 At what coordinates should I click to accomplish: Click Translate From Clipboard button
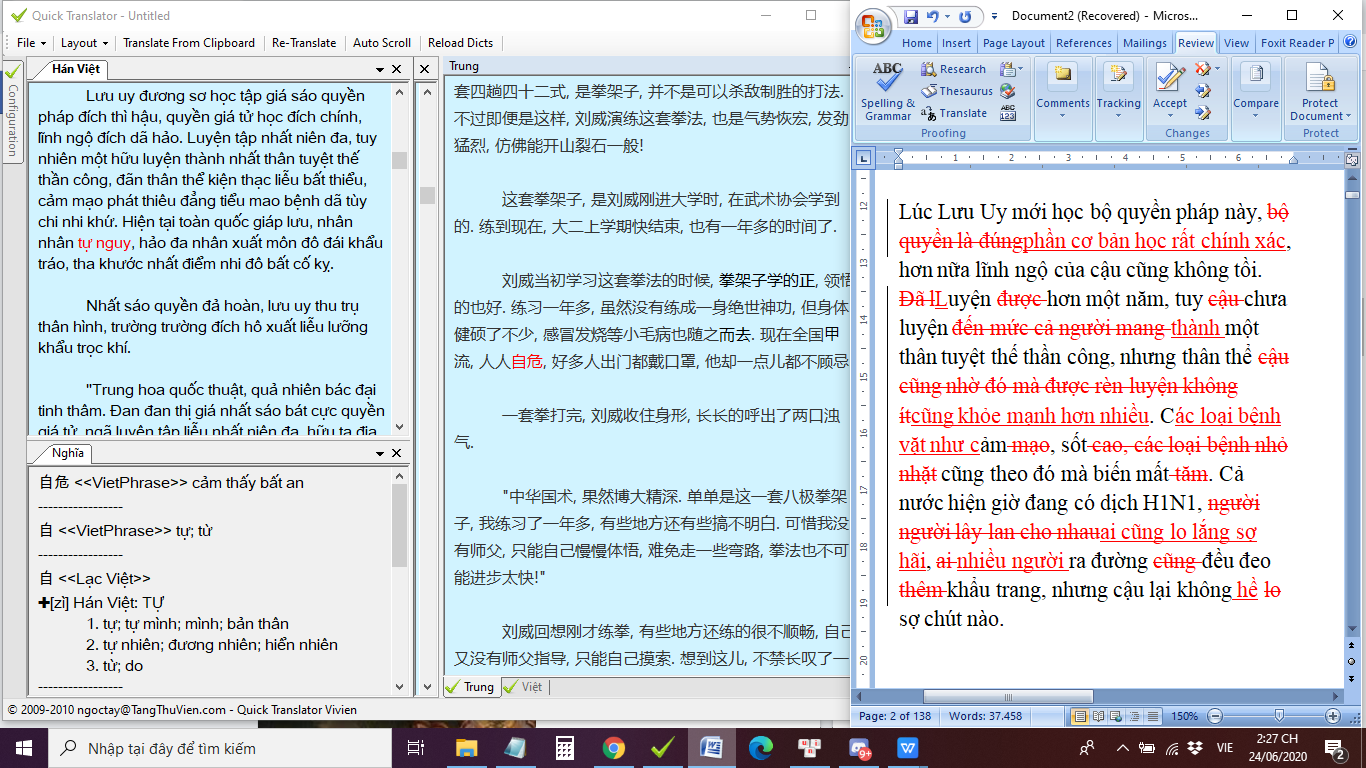click(x=189, y=43)
